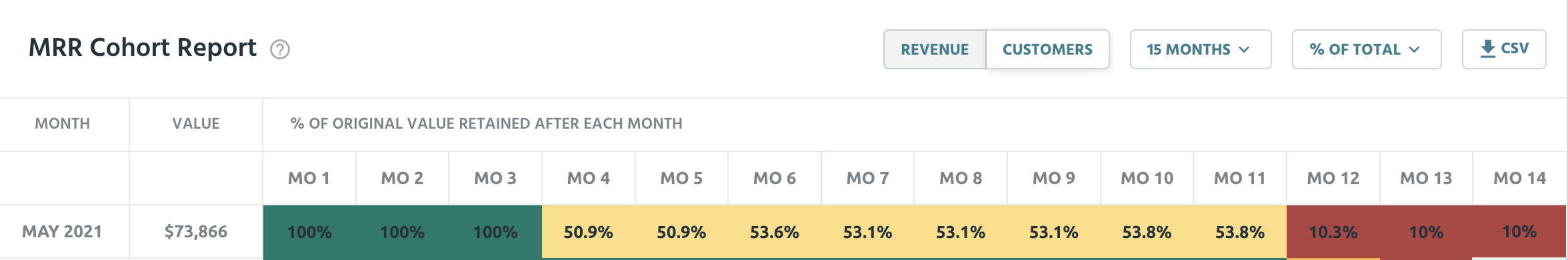Click the chevron beside % of Total
This screenshot has height=260, width=1568.
pyautogui.click(x=1415, y=49)
